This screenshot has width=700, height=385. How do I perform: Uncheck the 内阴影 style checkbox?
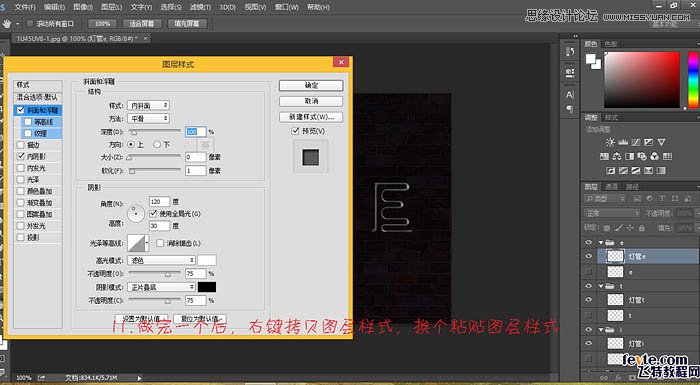tap(21, 156)
